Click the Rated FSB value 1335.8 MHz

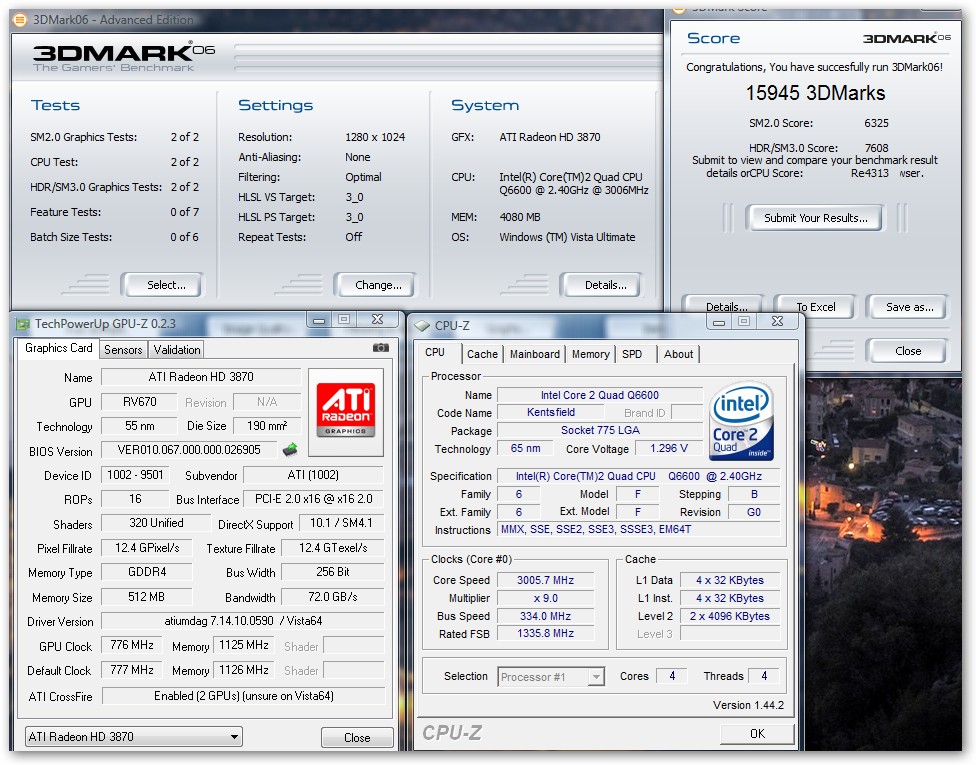coord(545,633)
